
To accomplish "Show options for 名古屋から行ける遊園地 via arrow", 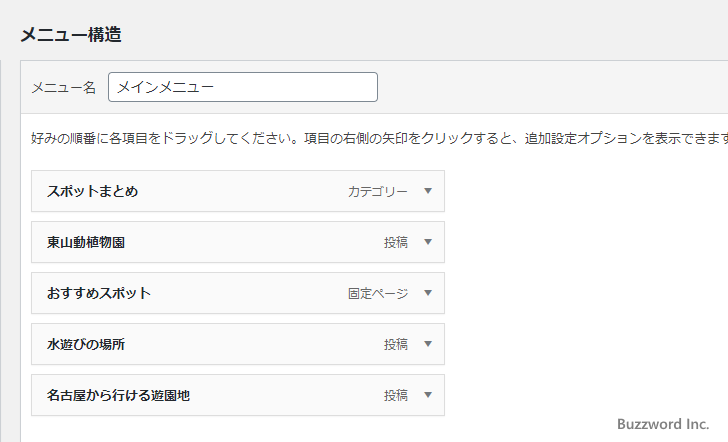I will (x=428, y=395).
